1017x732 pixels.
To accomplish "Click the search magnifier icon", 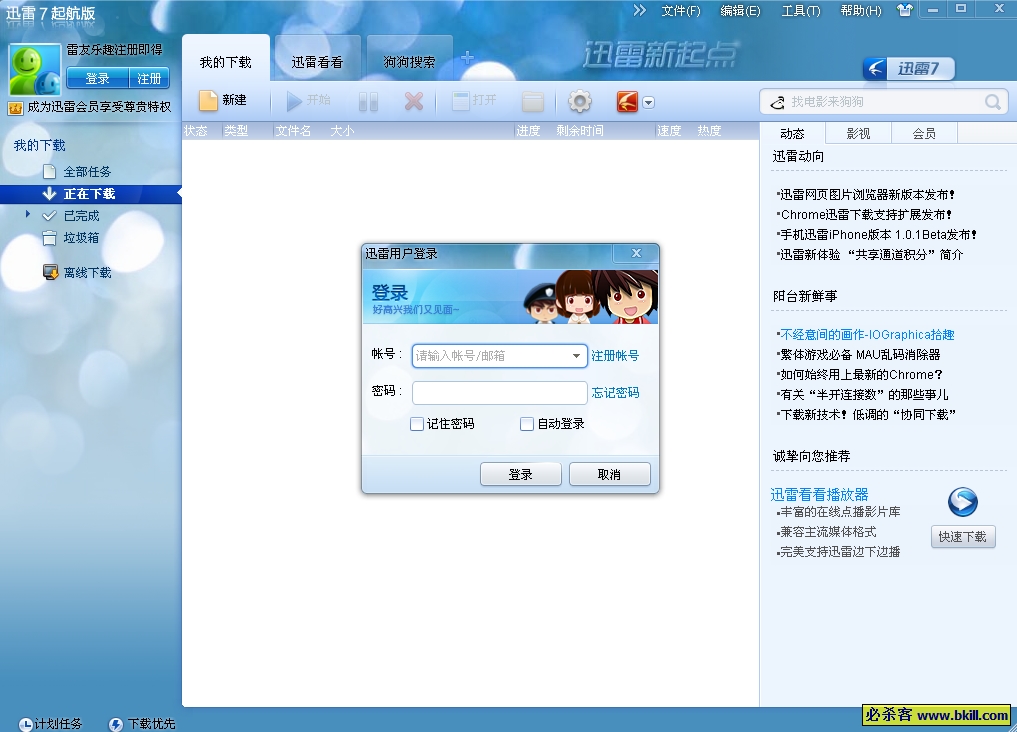I will coord(993,102).
